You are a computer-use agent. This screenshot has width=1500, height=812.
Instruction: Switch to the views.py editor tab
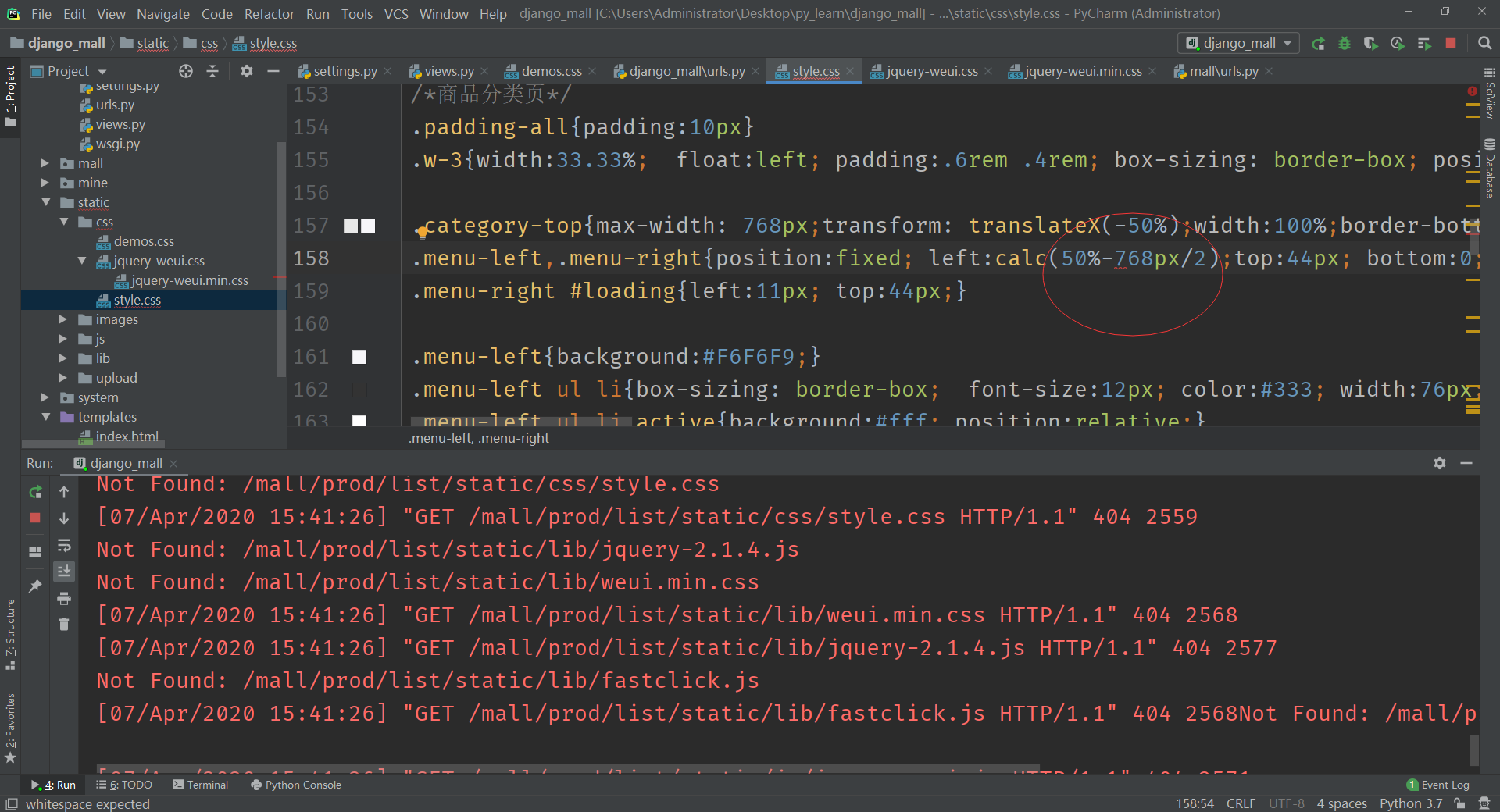click(x=448, y=71)
